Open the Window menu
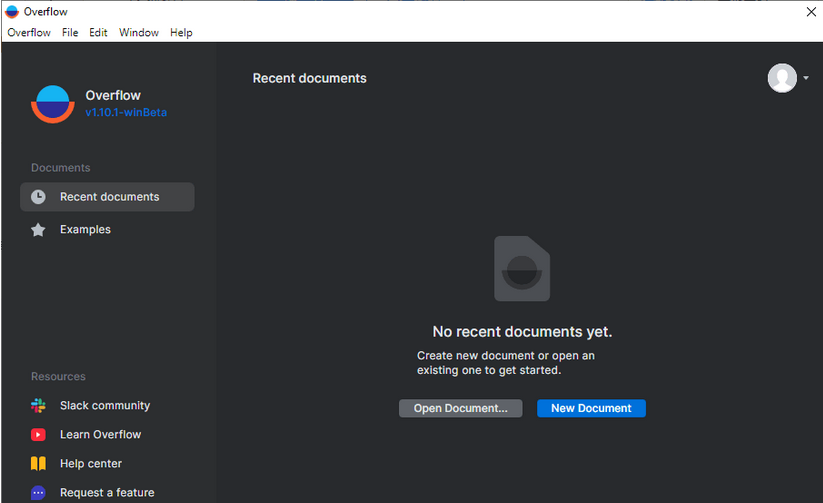This screenshot has height=503, width=823. pyautogui.click(x=139, y=33)
